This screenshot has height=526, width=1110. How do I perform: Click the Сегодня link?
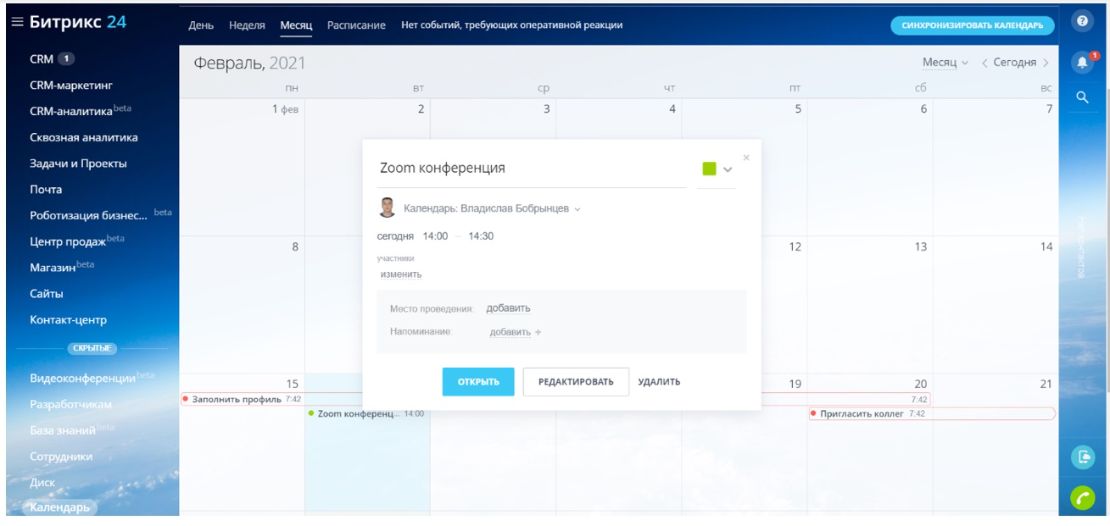(x=1014, y=63)
